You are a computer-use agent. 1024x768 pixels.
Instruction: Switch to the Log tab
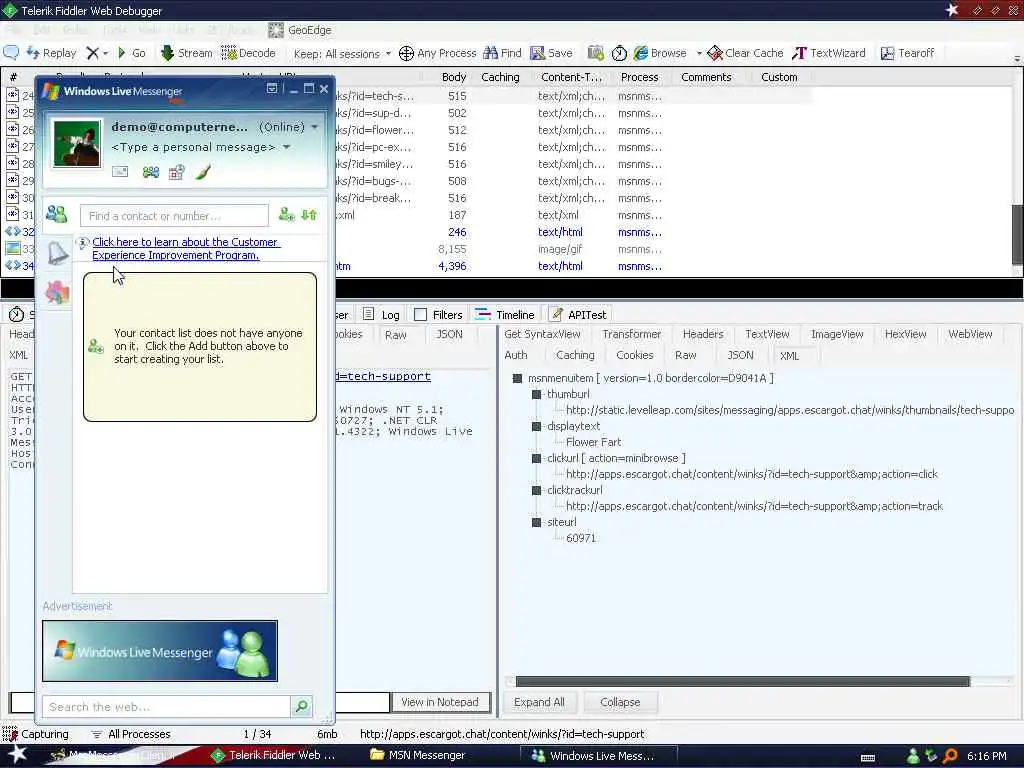(x=381, y=315)
